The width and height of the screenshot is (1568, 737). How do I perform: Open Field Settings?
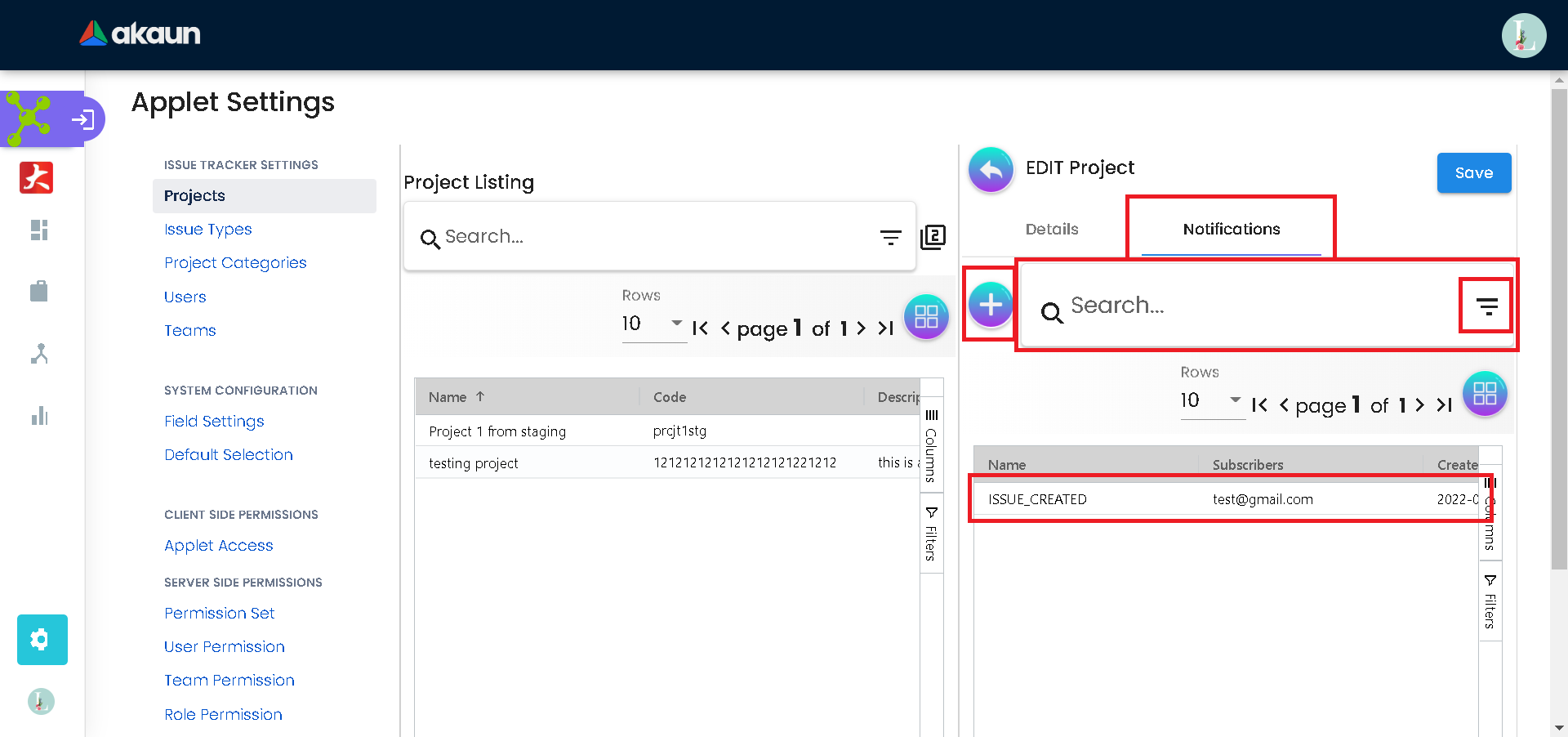[214, 422]
